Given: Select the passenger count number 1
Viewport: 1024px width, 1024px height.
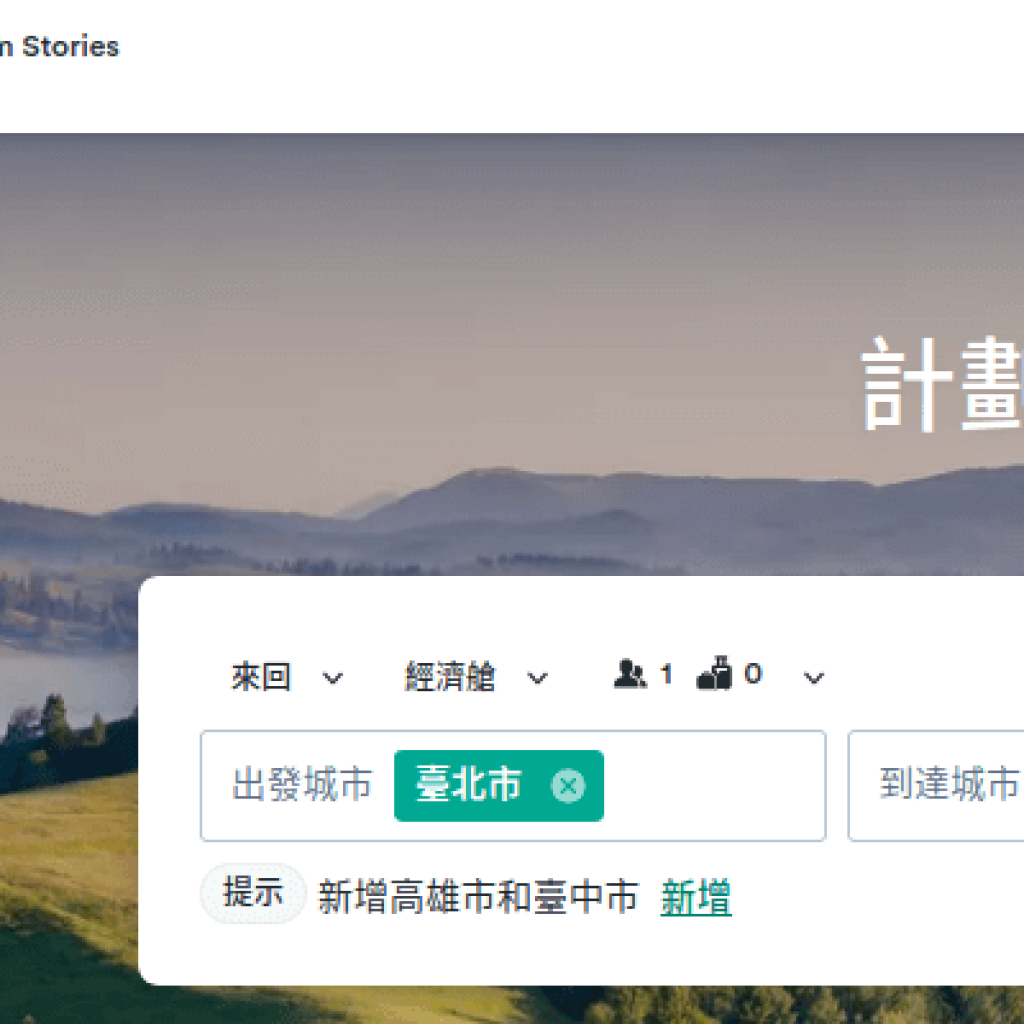Looking at the screenshot, I should [665, 674].
